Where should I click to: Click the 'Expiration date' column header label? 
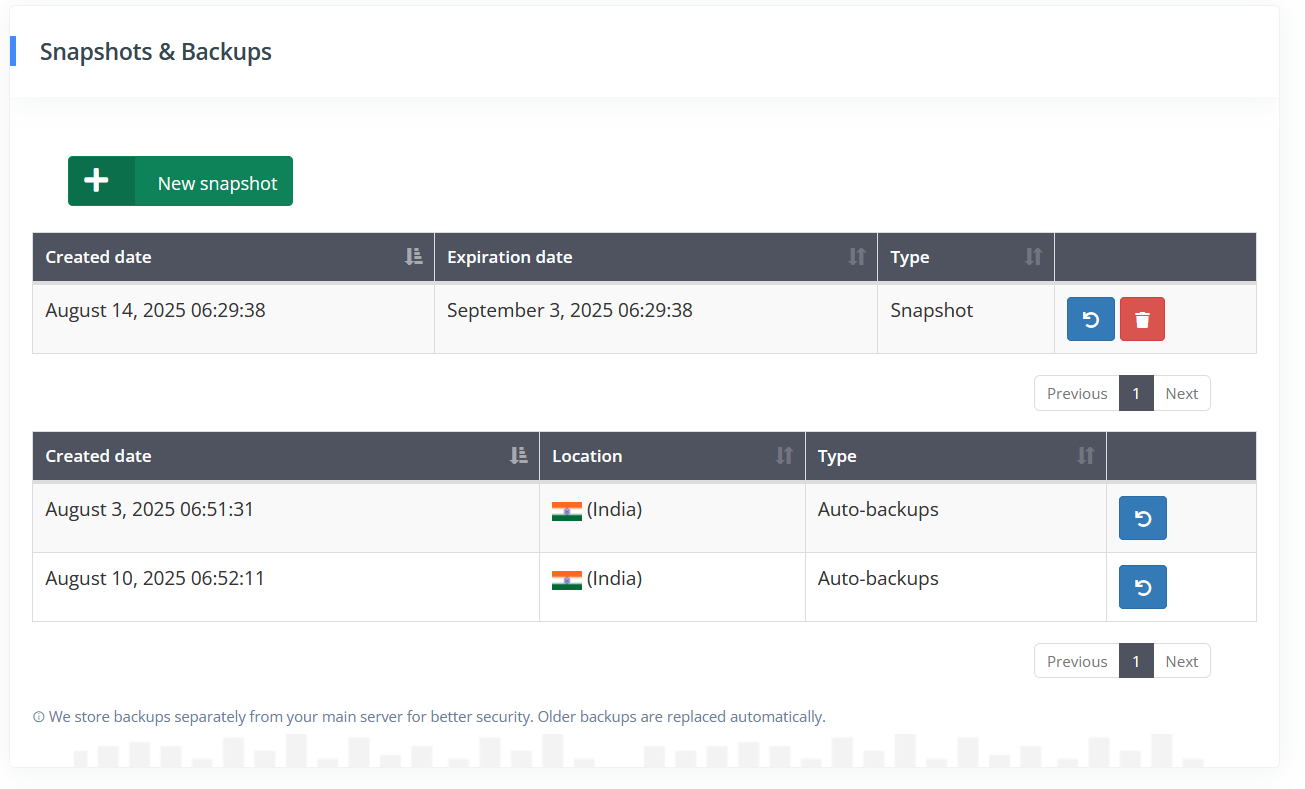510,257
